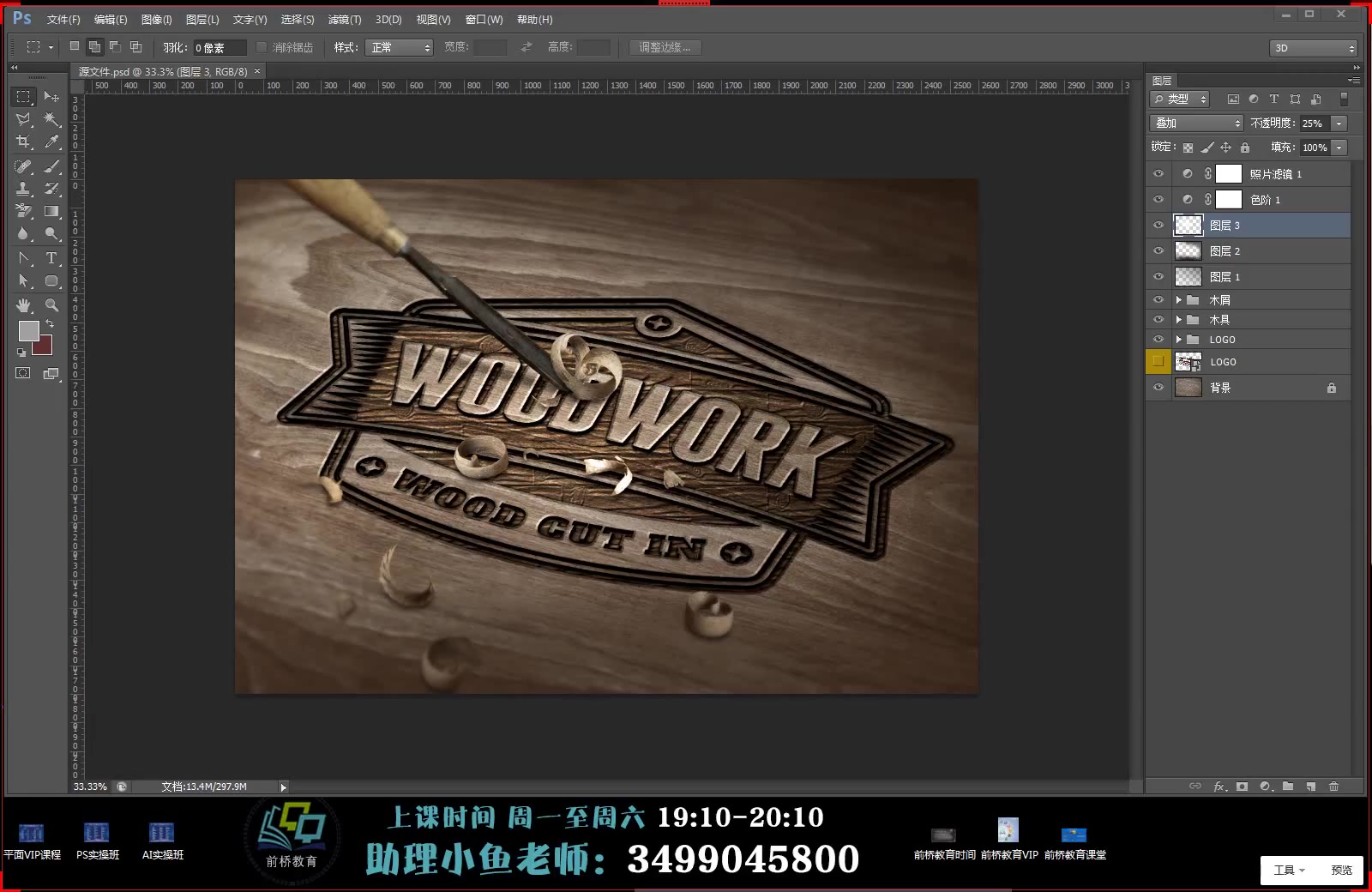Viewport: 1372px width, 892px height.
Task: Select the History Brush tool
Action: tap(51, 188)
